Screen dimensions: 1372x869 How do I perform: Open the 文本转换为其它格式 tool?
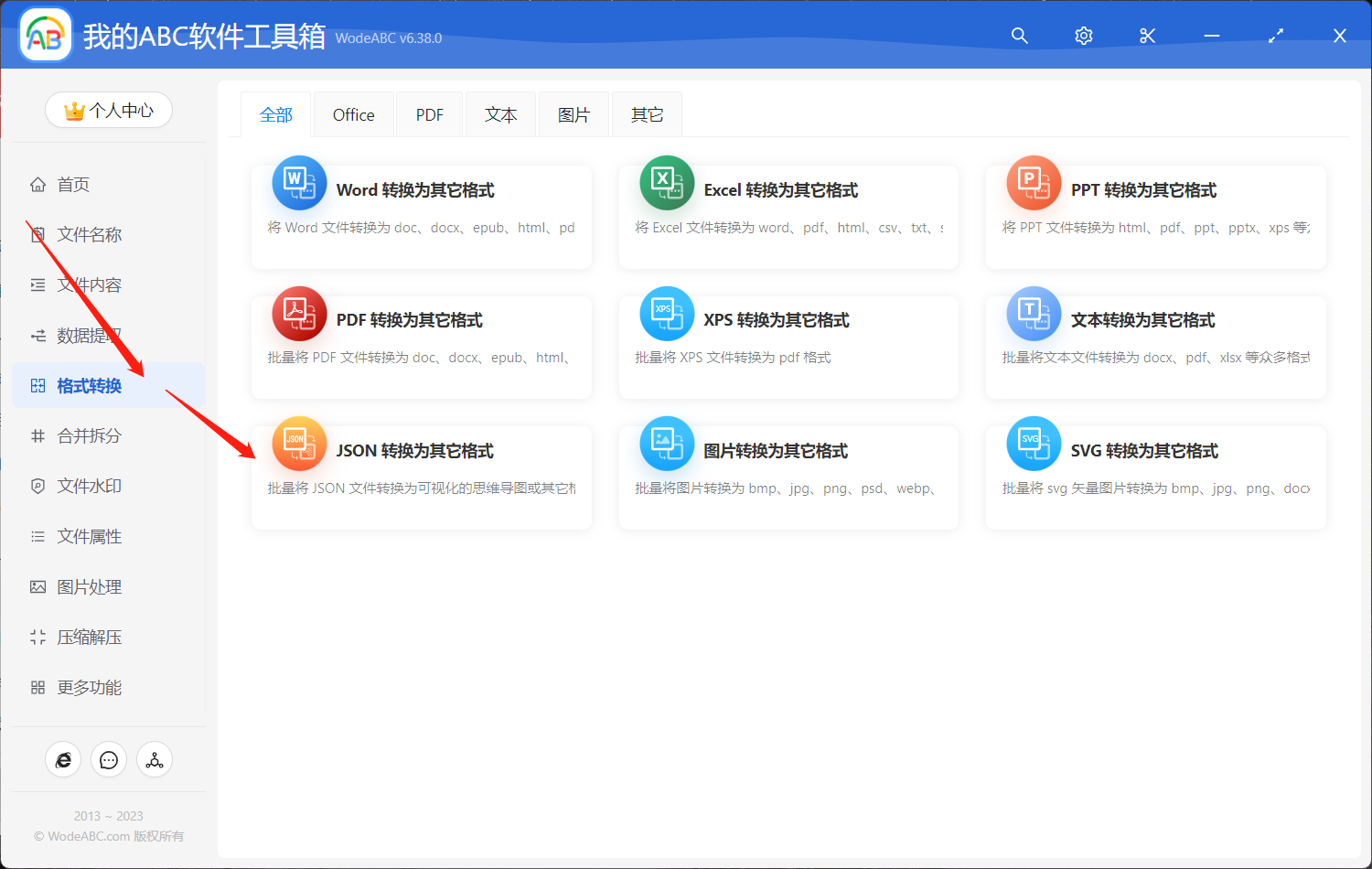coord(1154,347)
